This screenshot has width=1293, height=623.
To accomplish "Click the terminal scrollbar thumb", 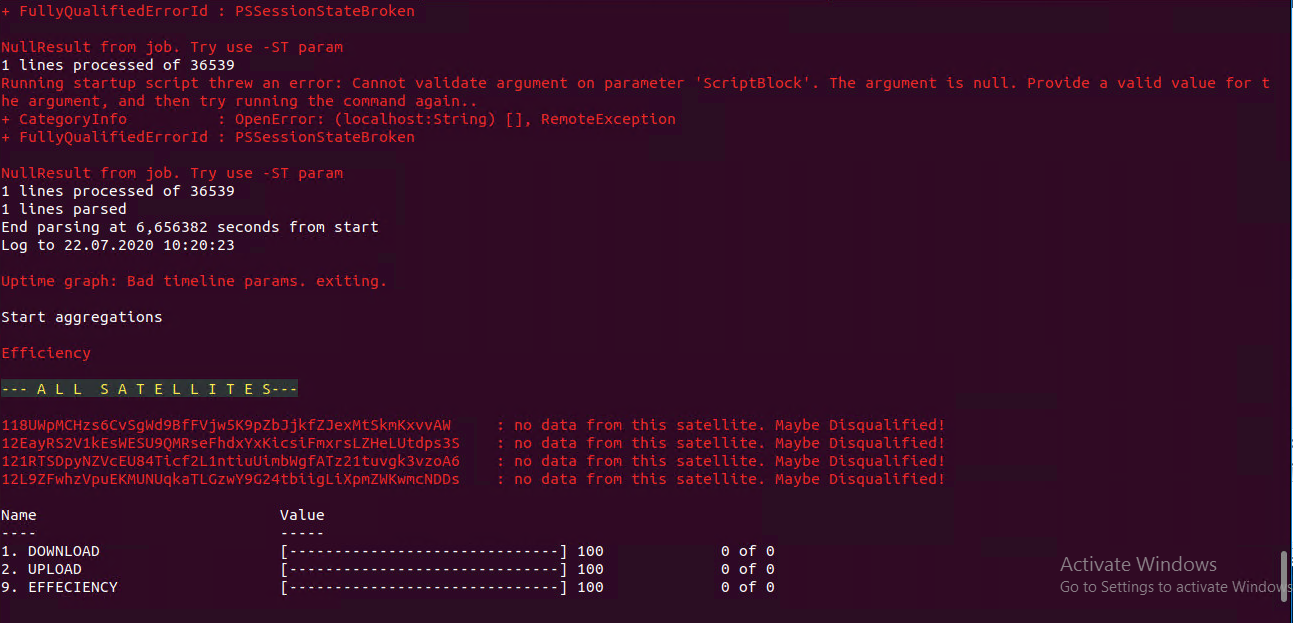I will point(1283,575).
